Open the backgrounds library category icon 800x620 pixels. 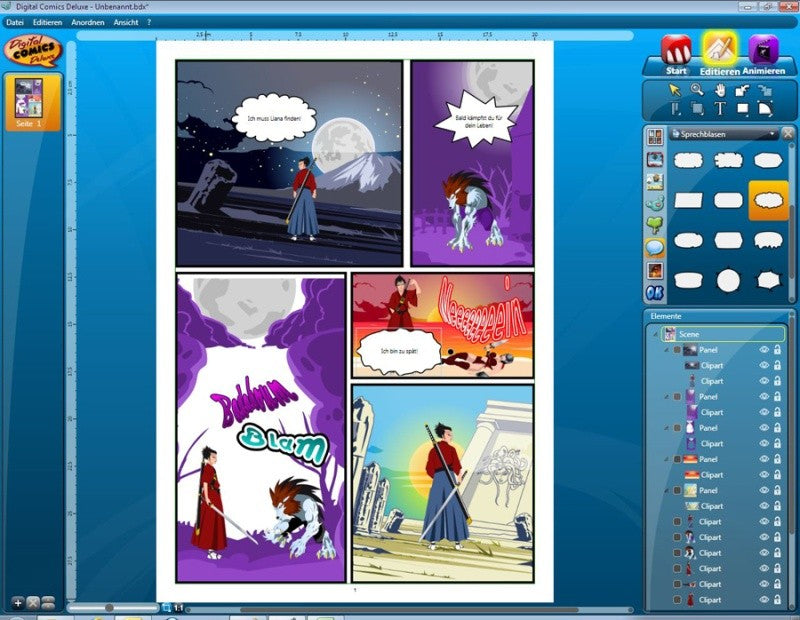pyautogui.click(x=655, y=159)
